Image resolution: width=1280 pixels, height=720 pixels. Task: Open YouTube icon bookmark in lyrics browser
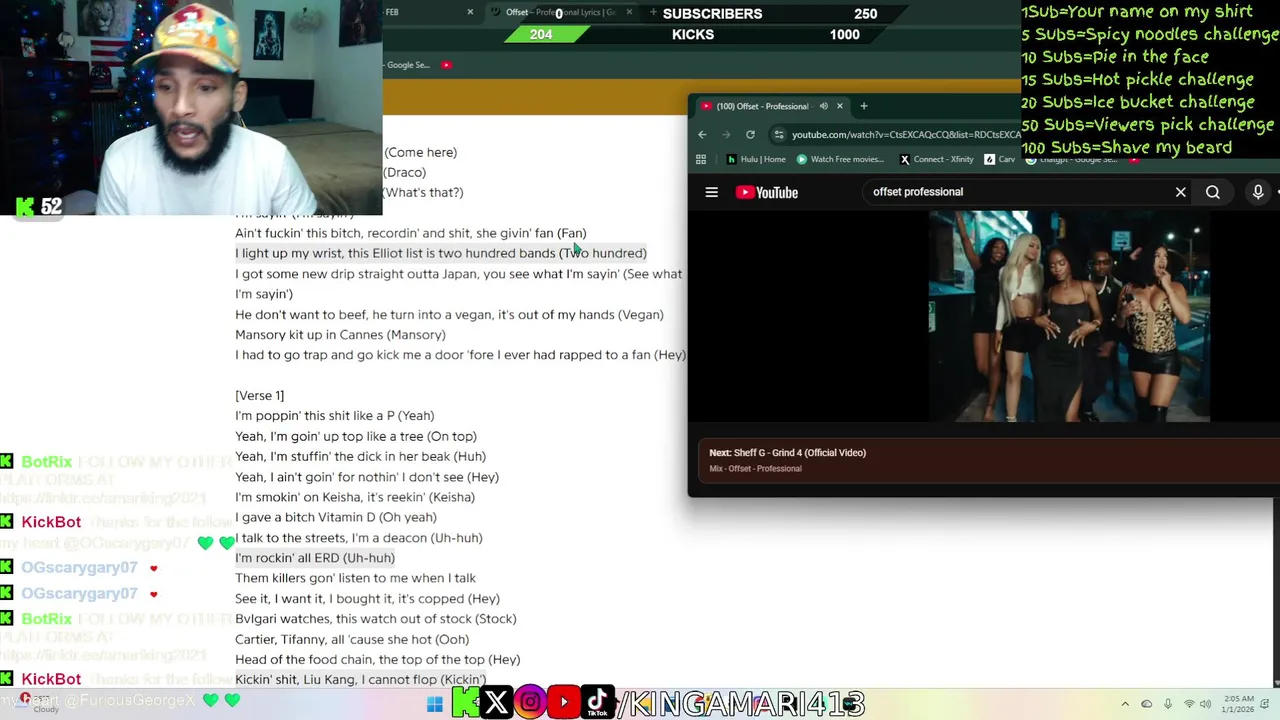click(x=446, y=65)
